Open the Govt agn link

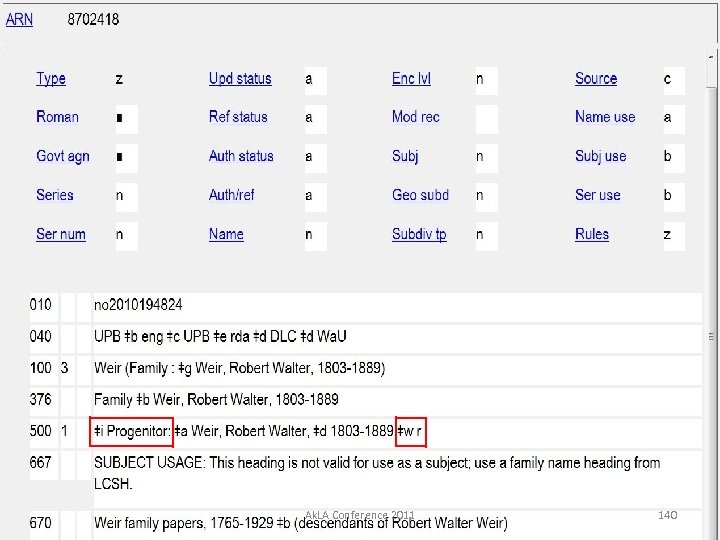click(x=63, y=156)
